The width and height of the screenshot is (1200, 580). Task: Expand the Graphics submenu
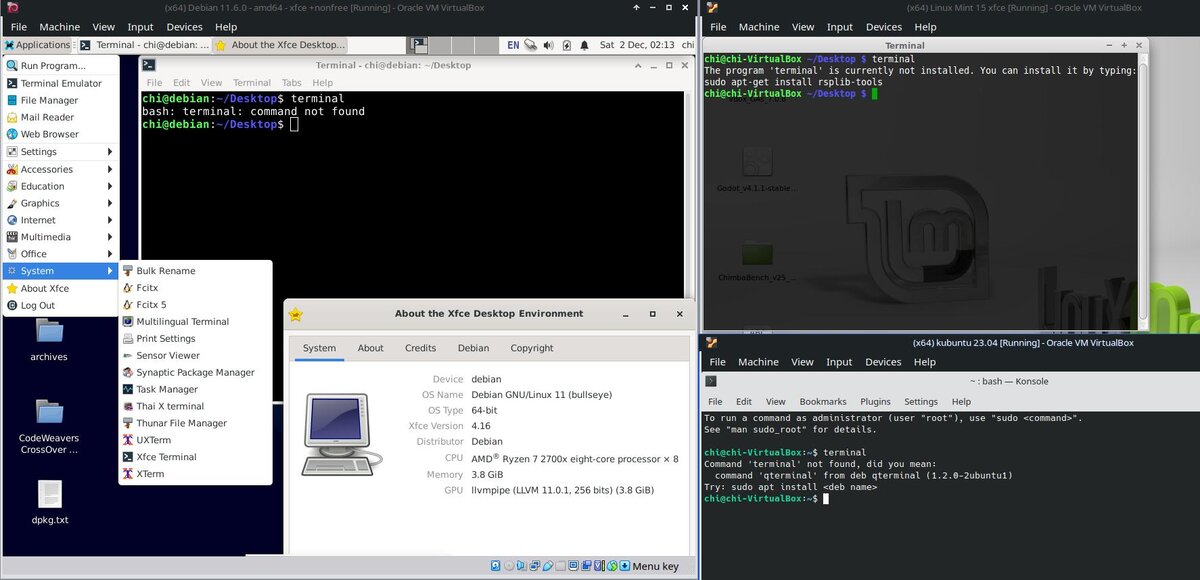pyautogui.click(x=61, y=203)
